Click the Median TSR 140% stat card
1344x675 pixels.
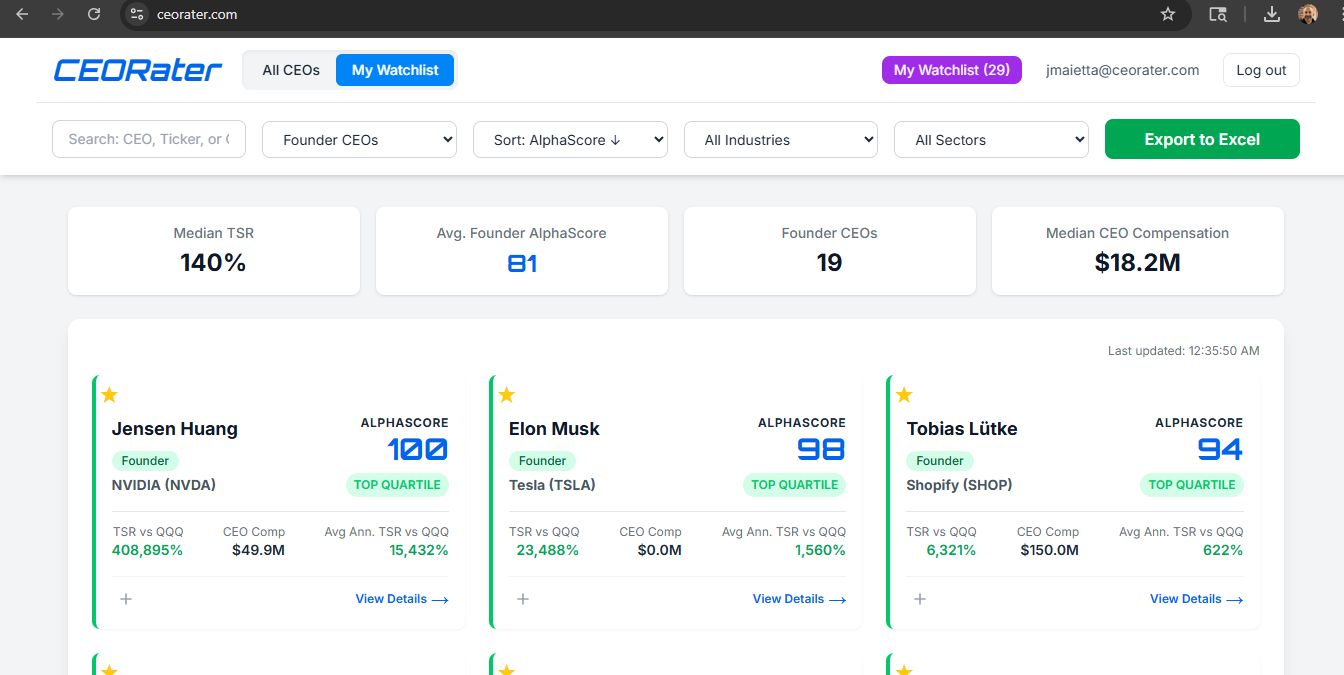pos(214,251)
